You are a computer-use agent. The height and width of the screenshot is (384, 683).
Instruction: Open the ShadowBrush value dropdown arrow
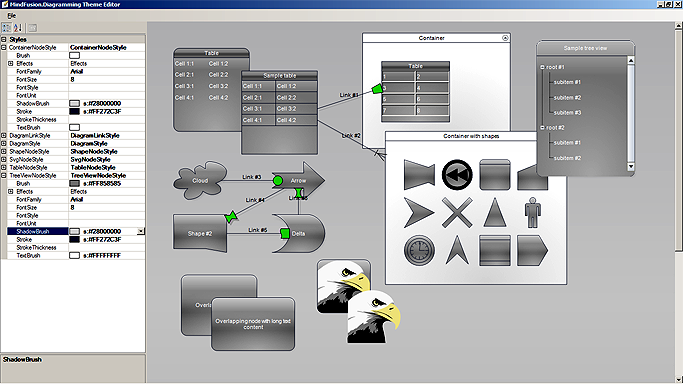pos(141,231)
